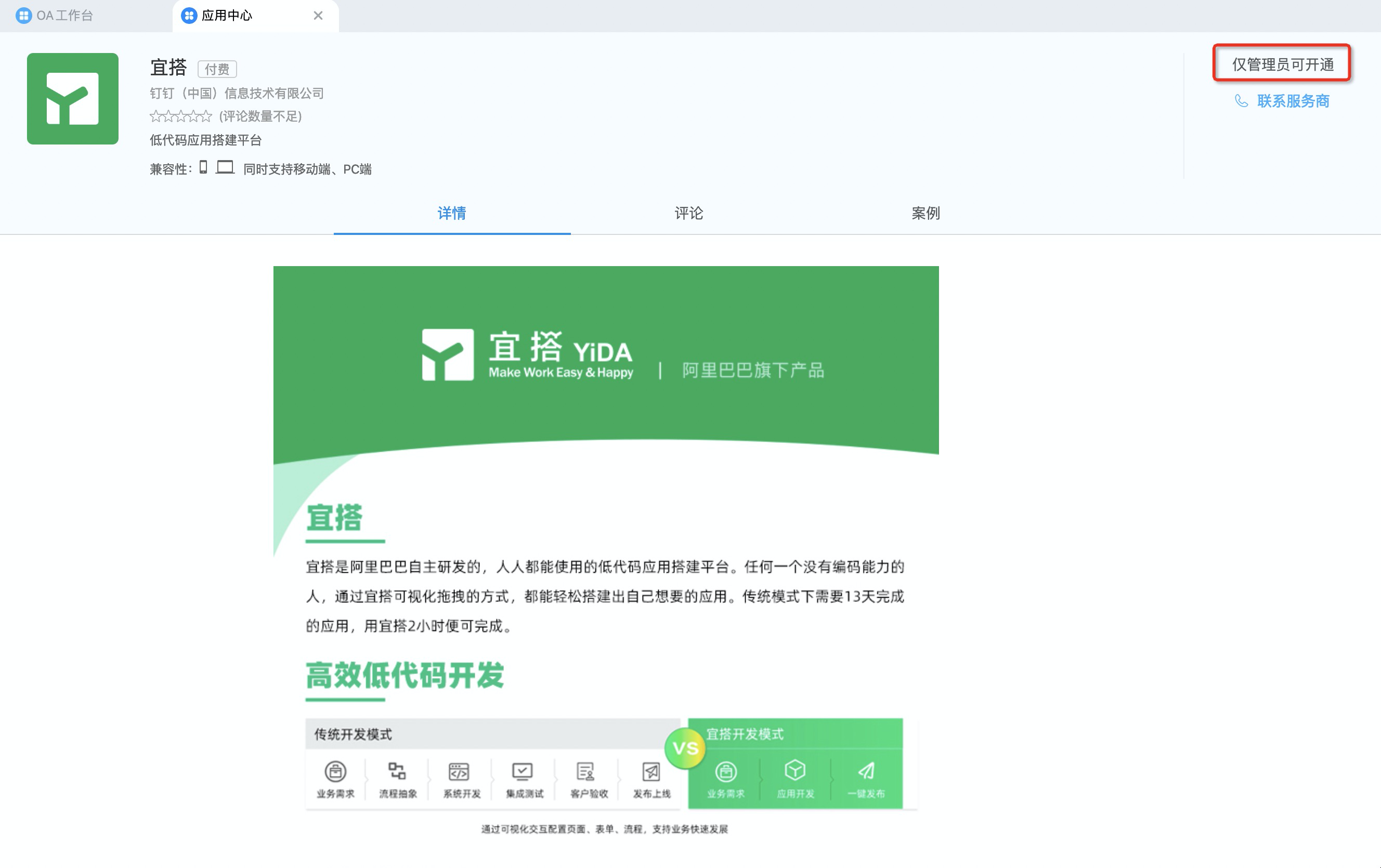Click the 一键发布 paper plane icon

[x=866, y=771]
